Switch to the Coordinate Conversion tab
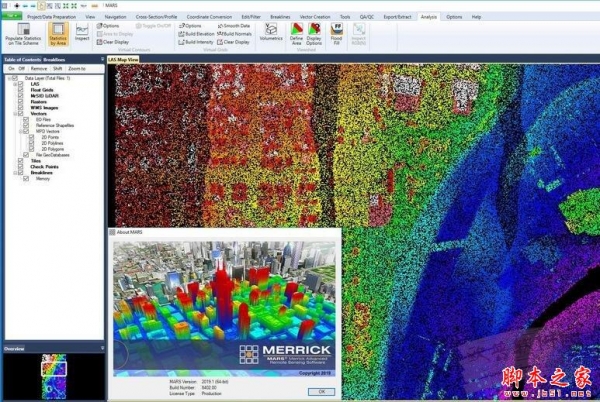Screen dimensions: 600x402 point(209,17)
